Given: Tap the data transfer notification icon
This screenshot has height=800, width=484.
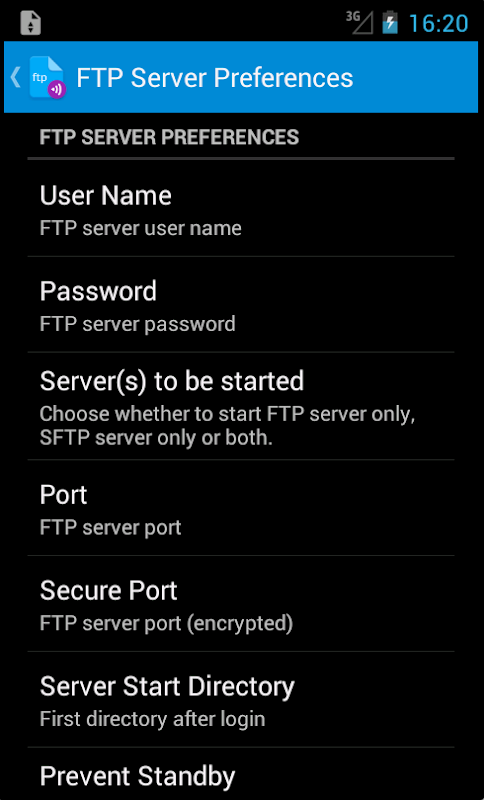Looking at the screenshot, I should coord(31,23).
